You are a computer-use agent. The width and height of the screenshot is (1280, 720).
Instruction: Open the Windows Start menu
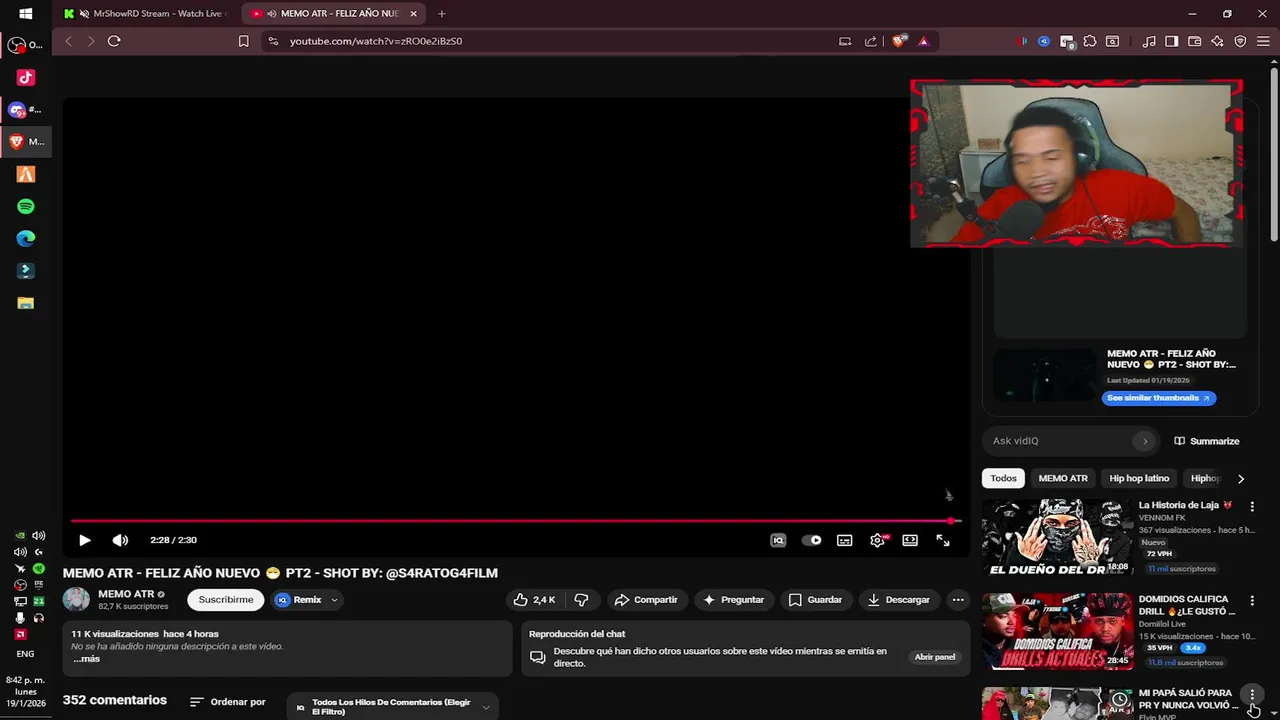tap(26, 14)
